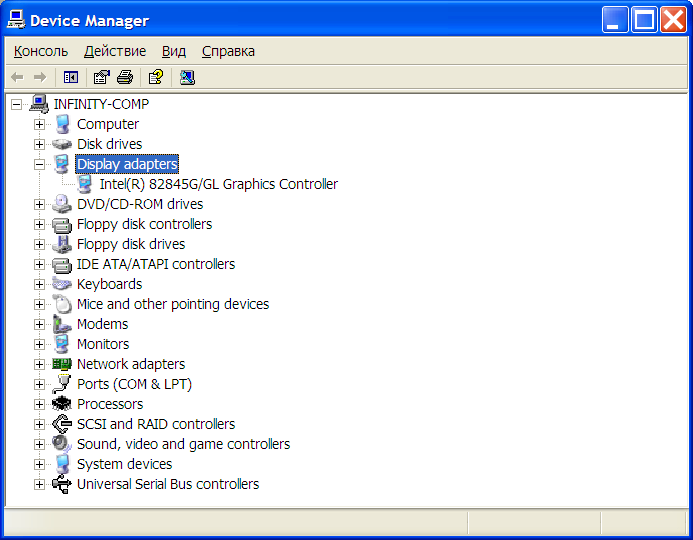Open the Консоль menu
Screen dimensions: 693x540
pos(41,51)
